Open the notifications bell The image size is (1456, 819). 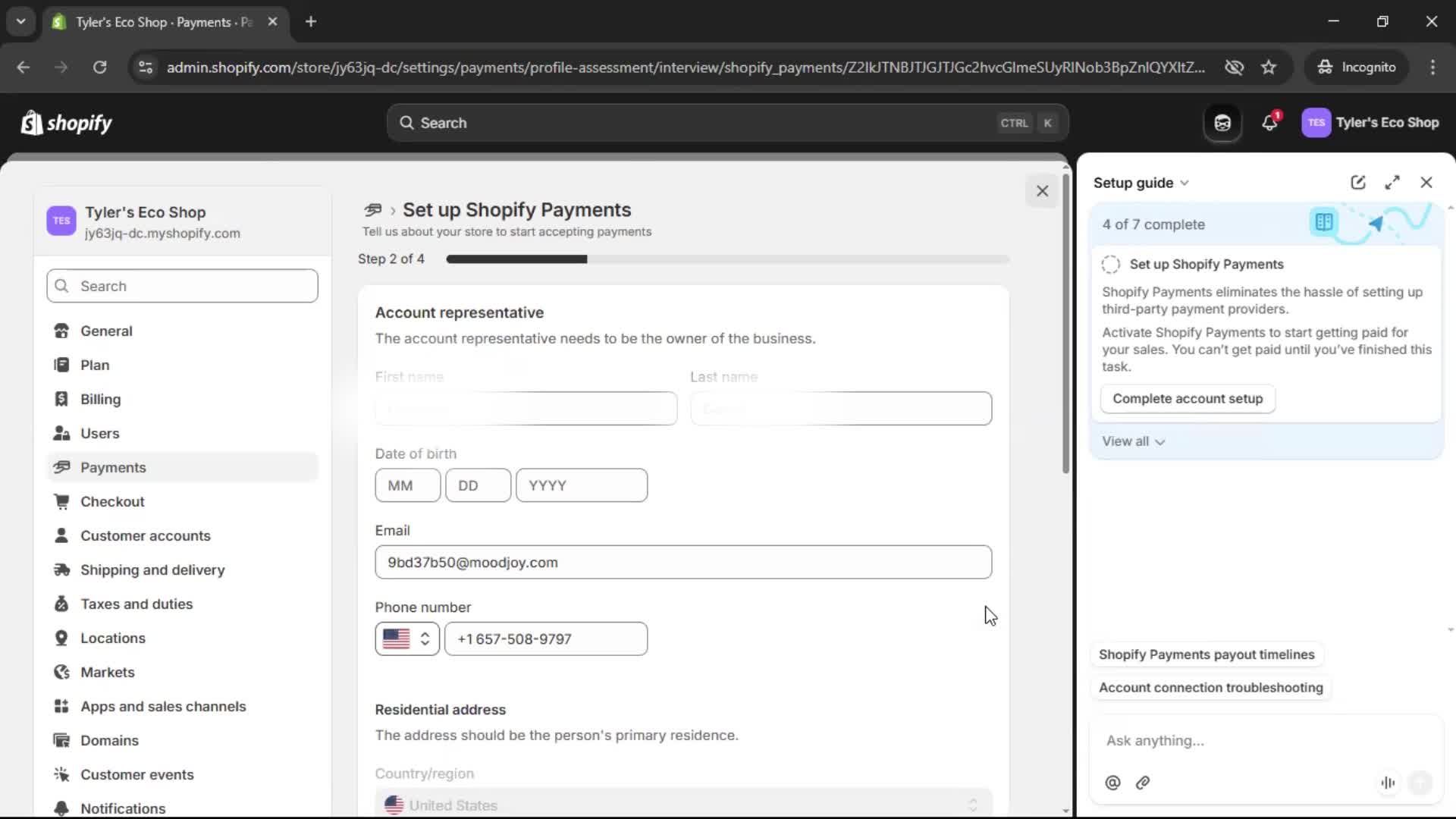[1270, 123]
